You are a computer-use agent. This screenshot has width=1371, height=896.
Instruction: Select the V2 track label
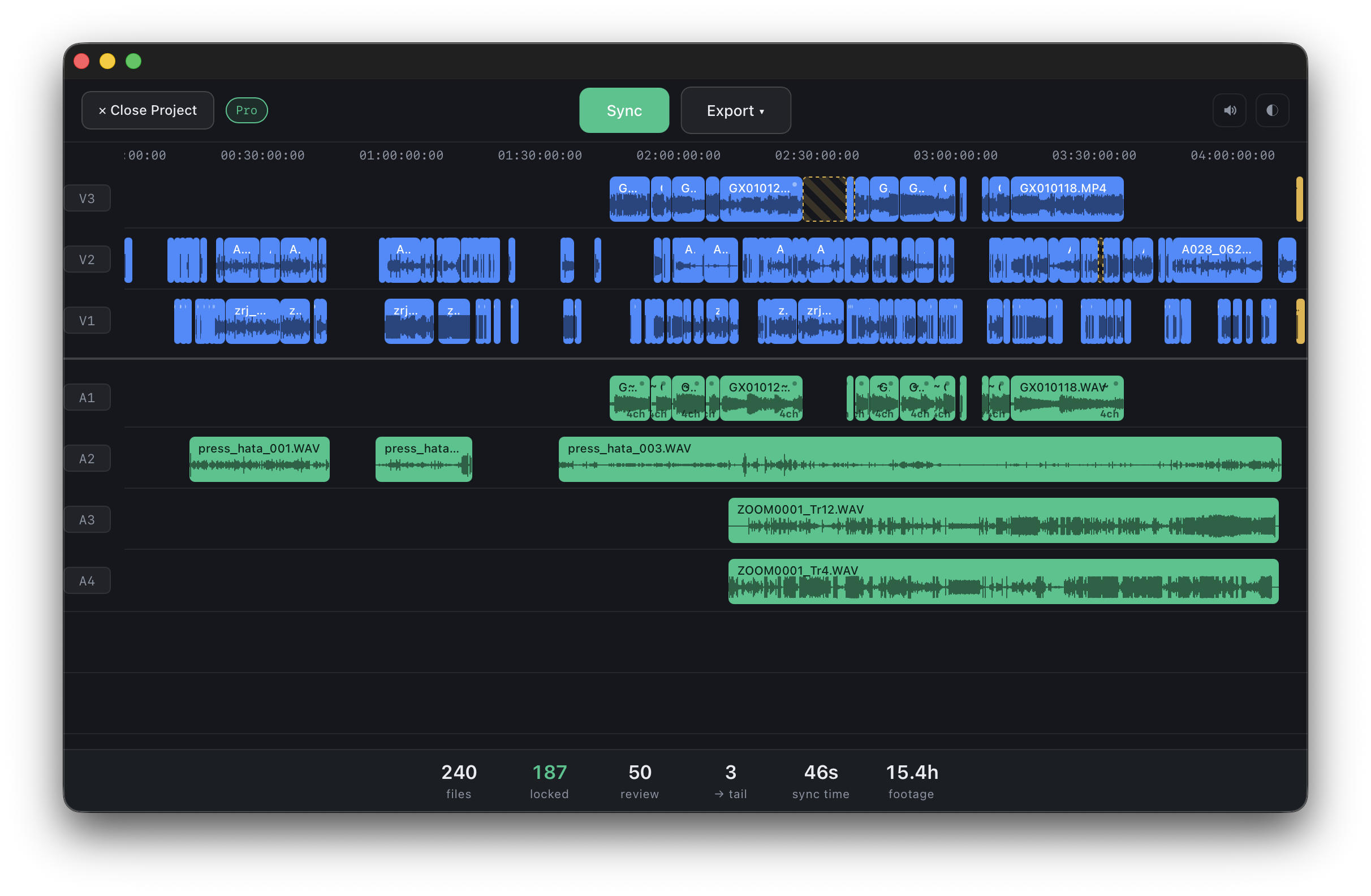point(87,260)
